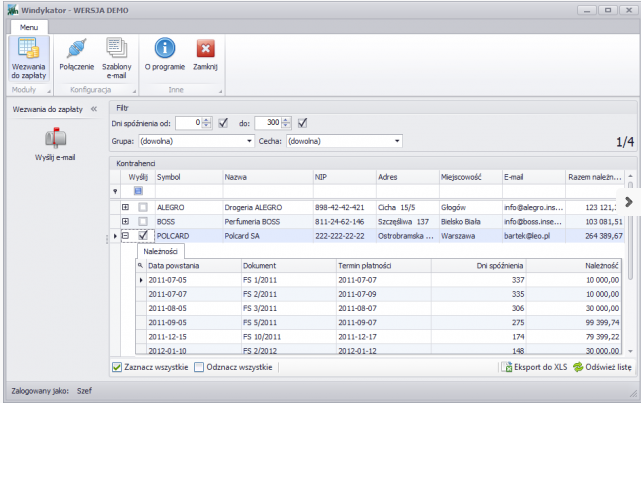Sort by the Data powstania column header
This screenshot has height=480, width=641.
[194, 266]
